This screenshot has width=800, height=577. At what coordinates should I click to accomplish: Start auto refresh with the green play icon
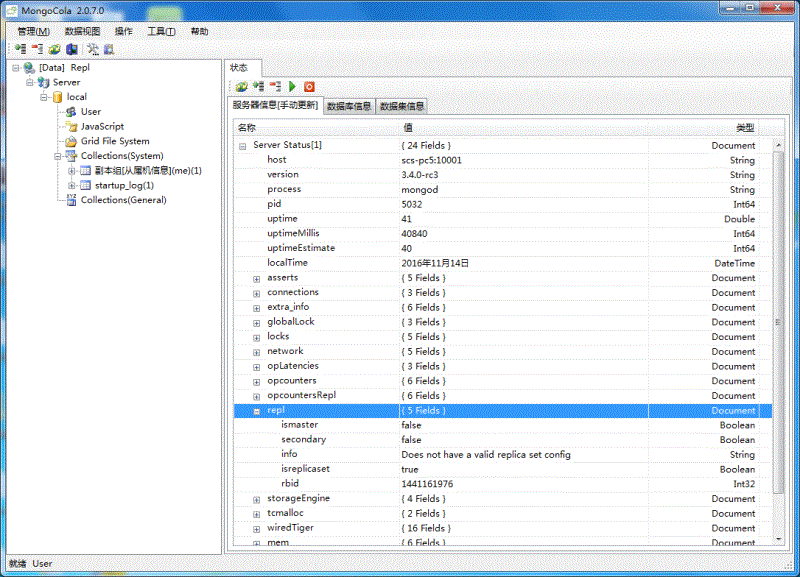tap(292, 87)
